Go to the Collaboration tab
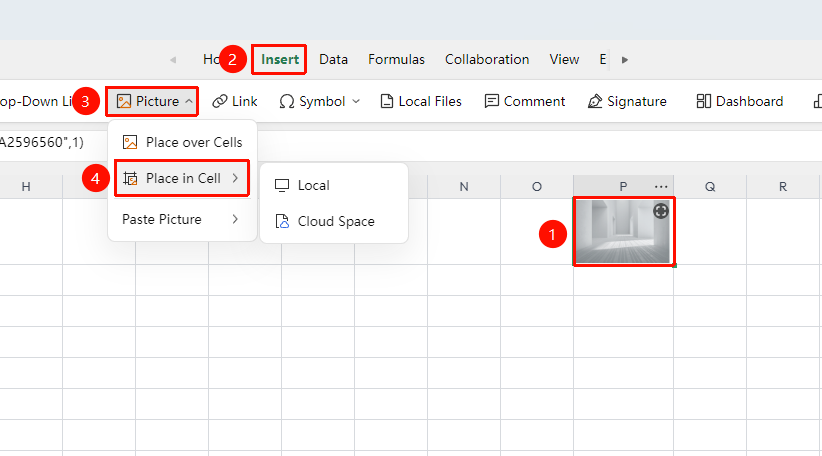 (487, 59)
